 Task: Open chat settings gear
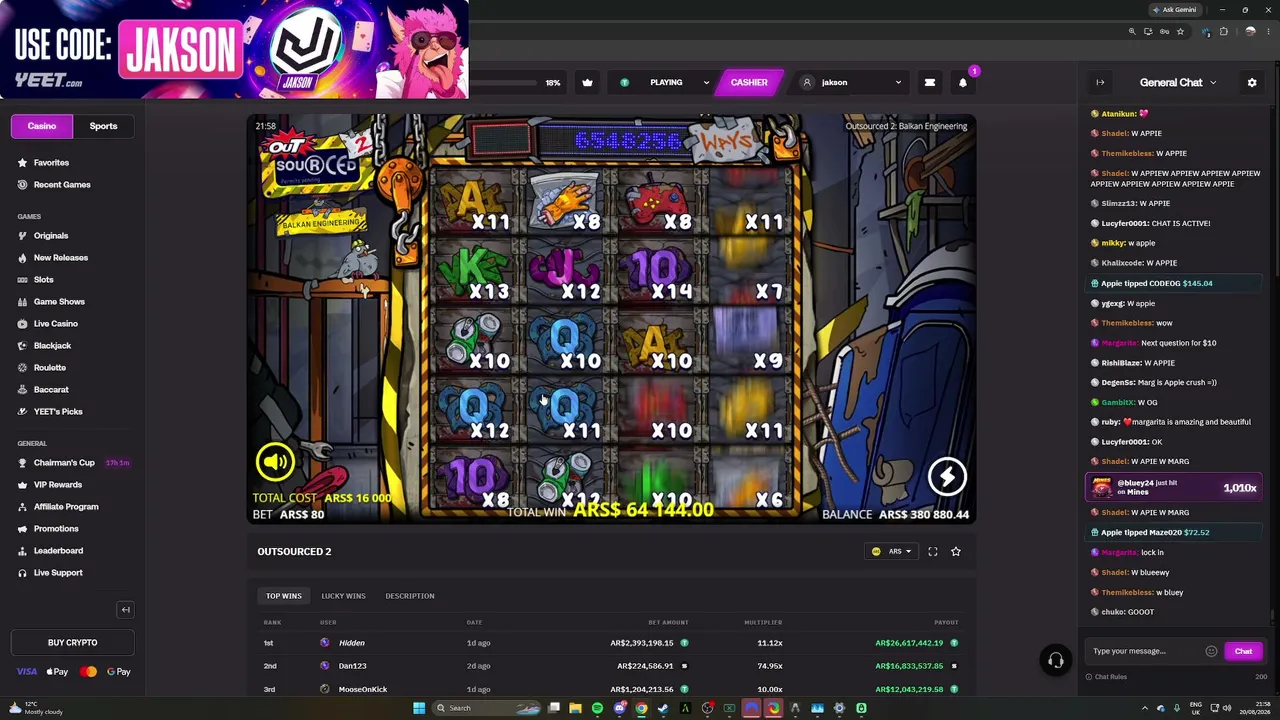(x=1251, y=83)
